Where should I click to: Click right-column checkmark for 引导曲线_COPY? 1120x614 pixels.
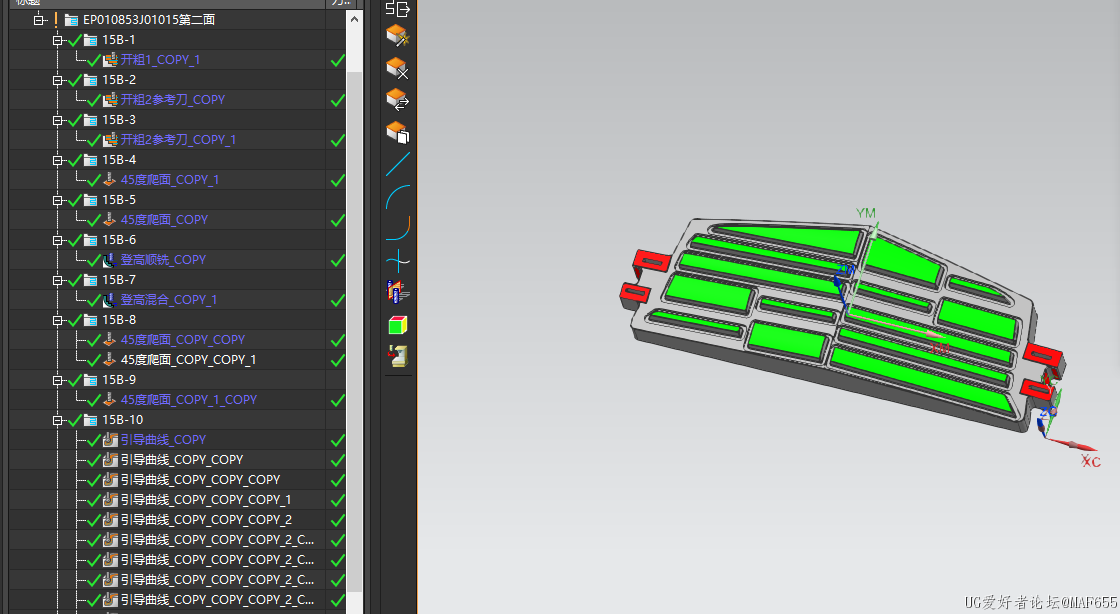pos(337,440)
